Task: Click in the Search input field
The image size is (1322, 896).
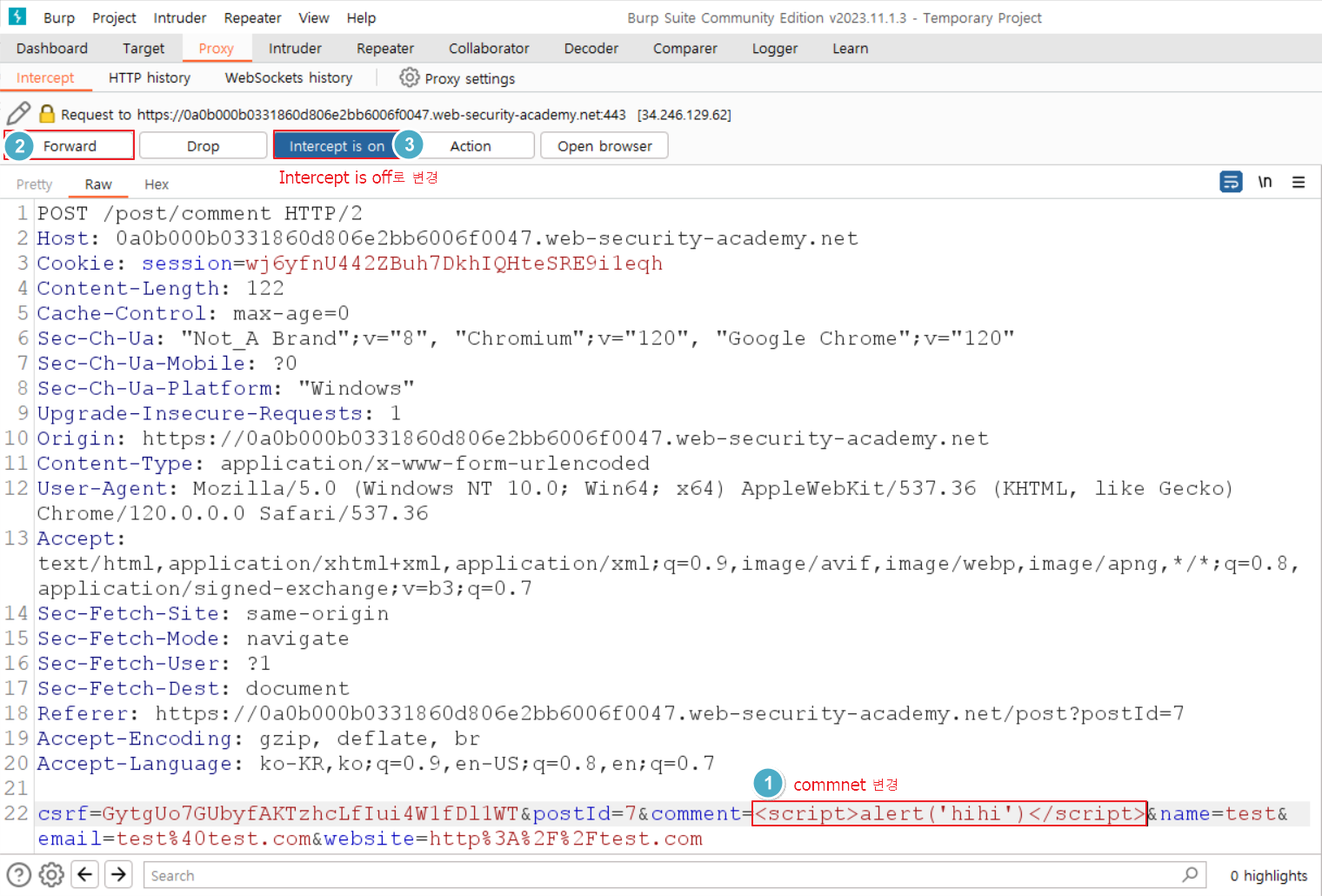Action: [674, 875]
